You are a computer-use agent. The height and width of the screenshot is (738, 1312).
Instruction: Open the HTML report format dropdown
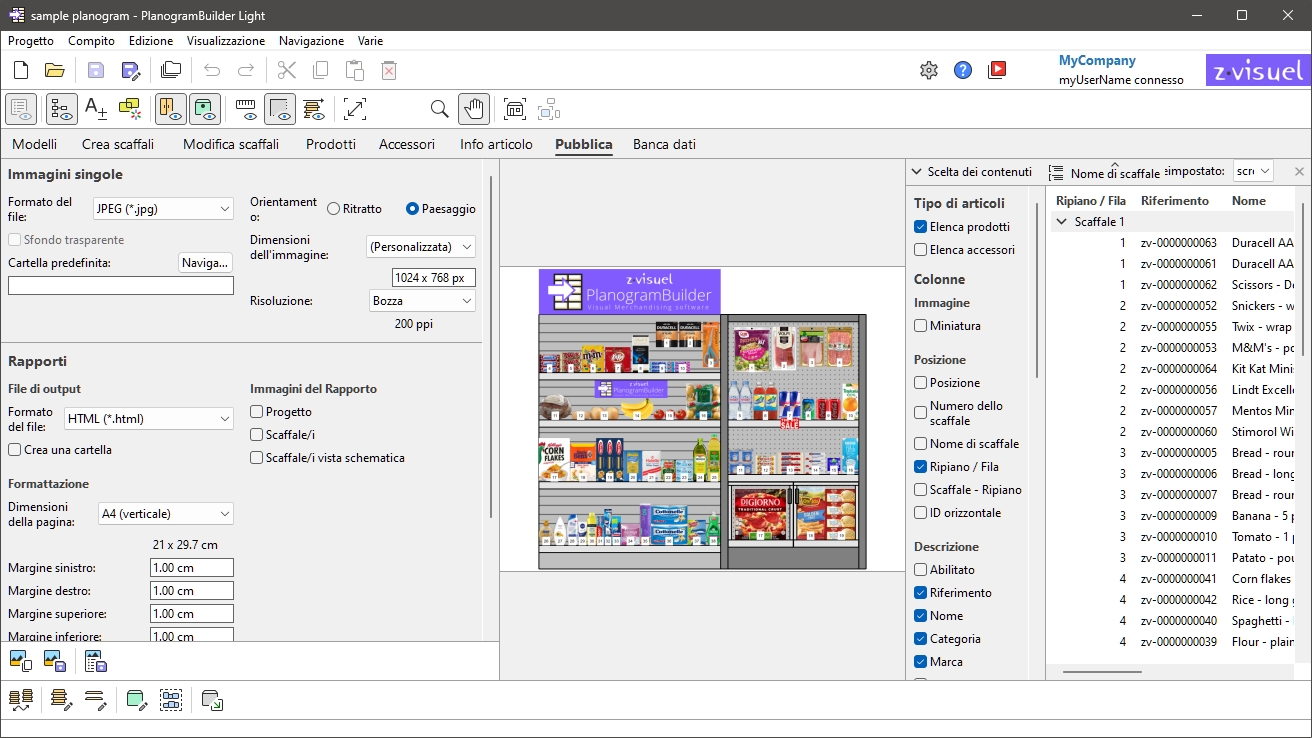(148, 419)
